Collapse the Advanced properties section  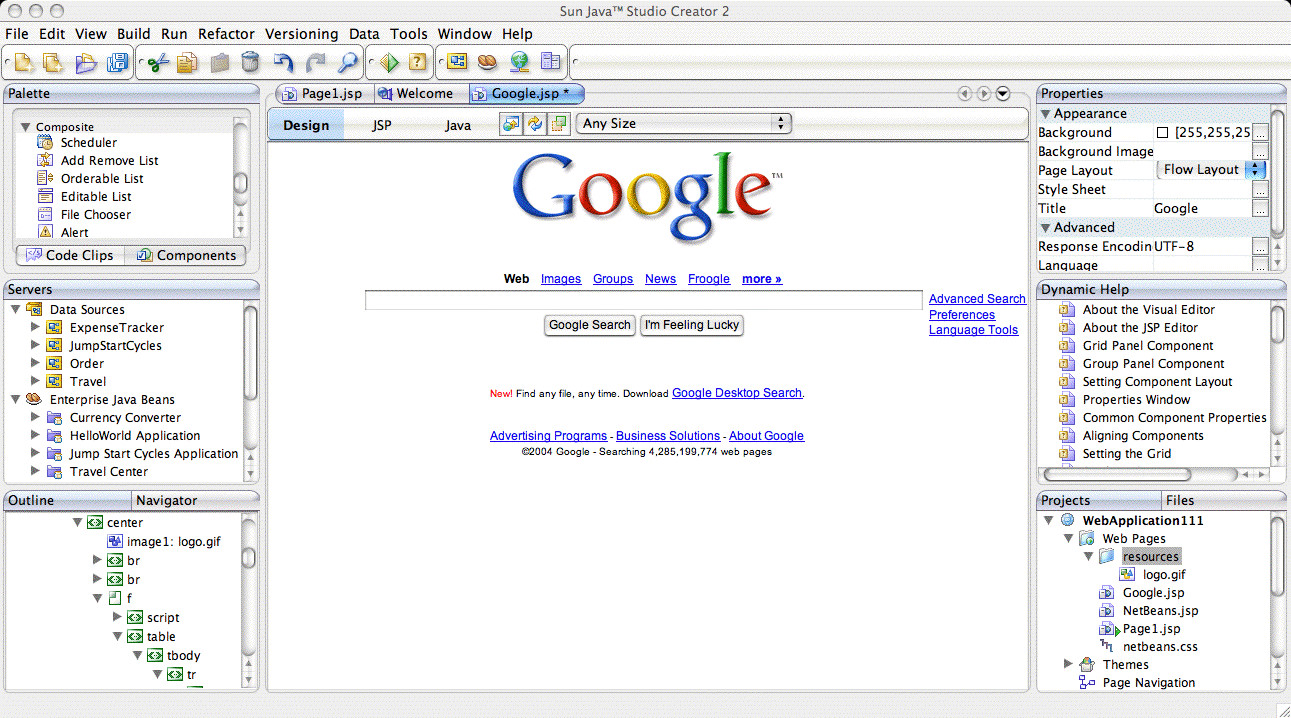click(1046, 228)
